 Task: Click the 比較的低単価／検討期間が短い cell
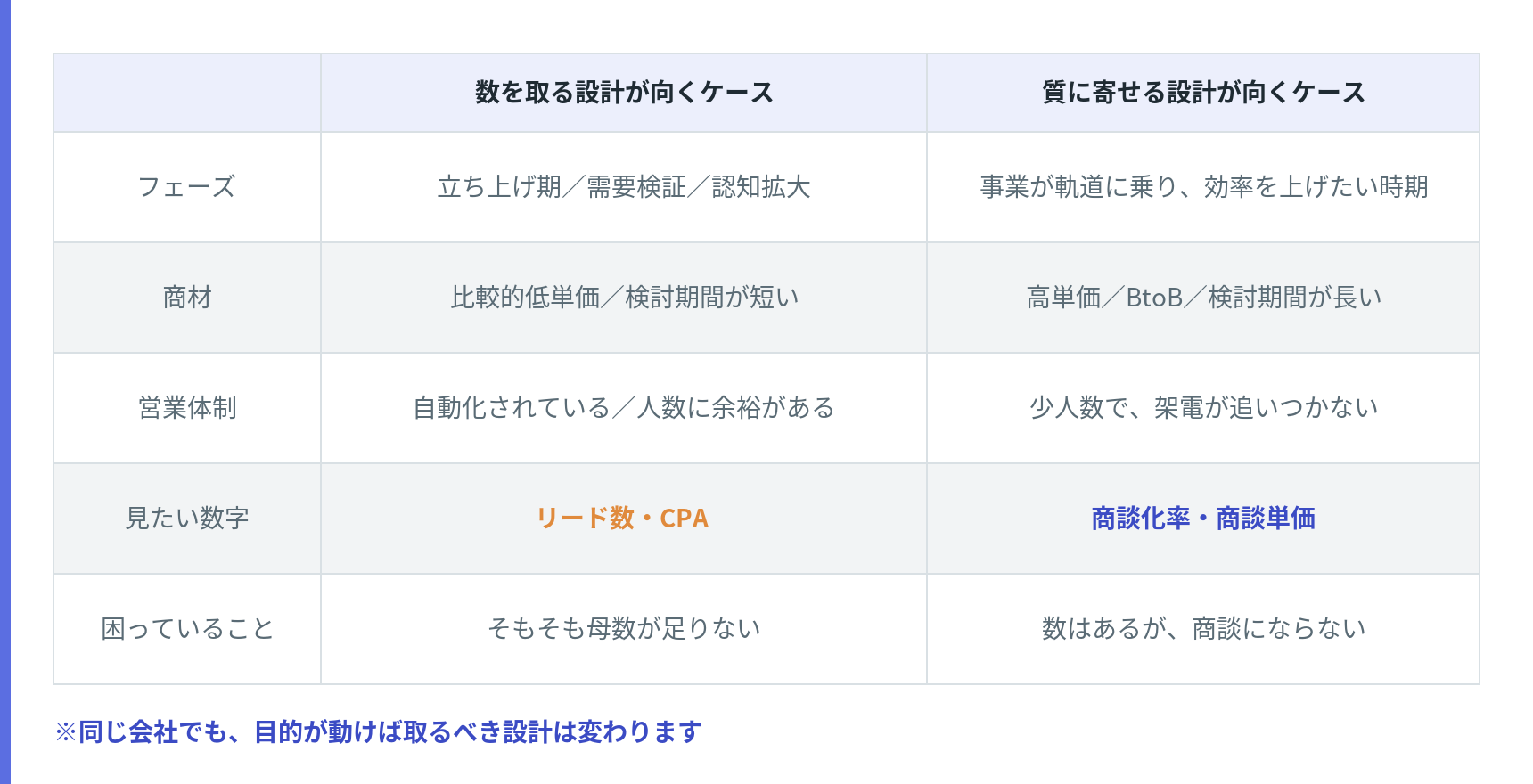[624, 298]
